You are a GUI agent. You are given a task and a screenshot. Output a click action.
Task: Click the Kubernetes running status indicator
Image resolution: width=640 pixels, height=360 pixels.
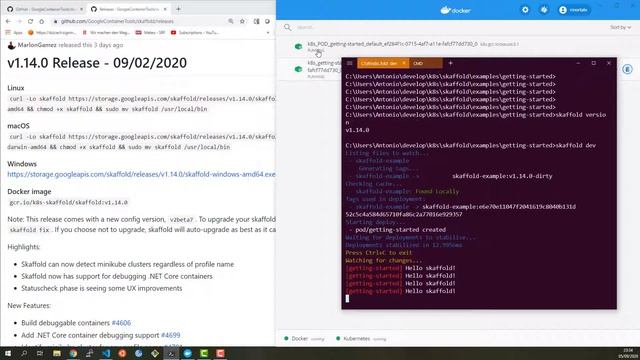click(x=361, y=338)
